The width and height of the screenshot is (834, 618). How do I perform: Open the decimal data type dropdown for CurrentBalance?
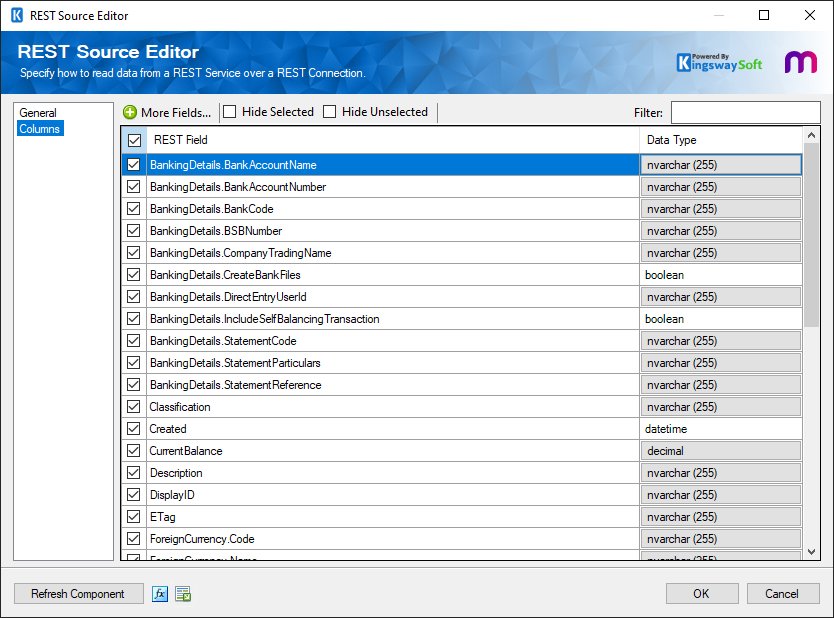[x=721, y=450]
